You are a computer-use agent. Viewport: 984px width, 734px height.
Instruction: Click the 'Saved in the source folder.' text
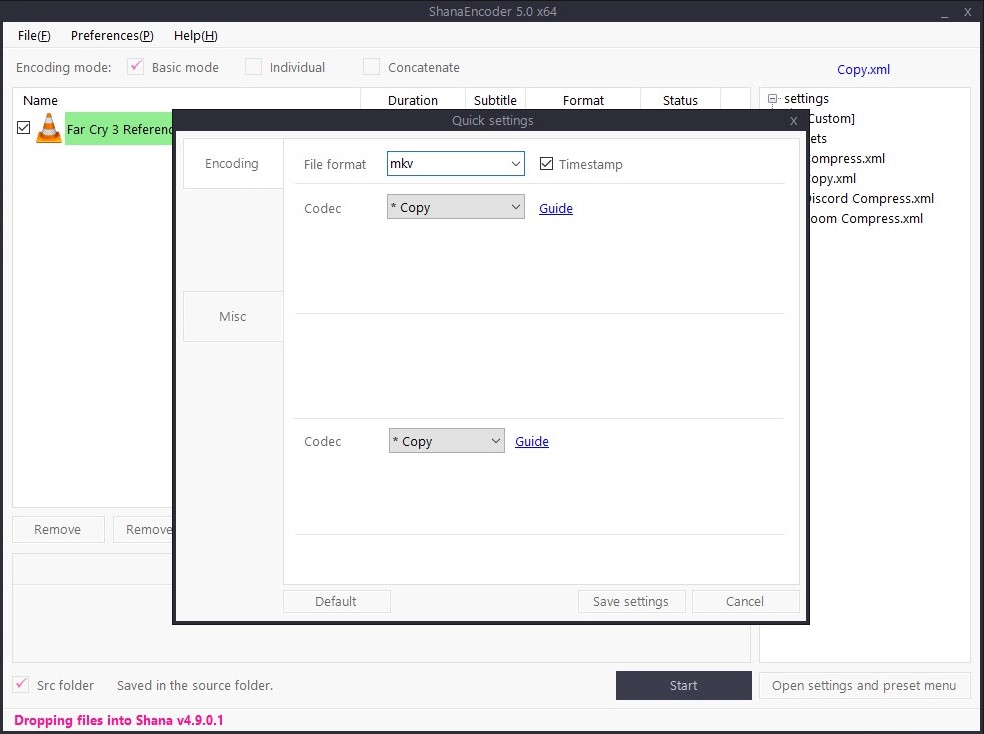coord(195,686)
